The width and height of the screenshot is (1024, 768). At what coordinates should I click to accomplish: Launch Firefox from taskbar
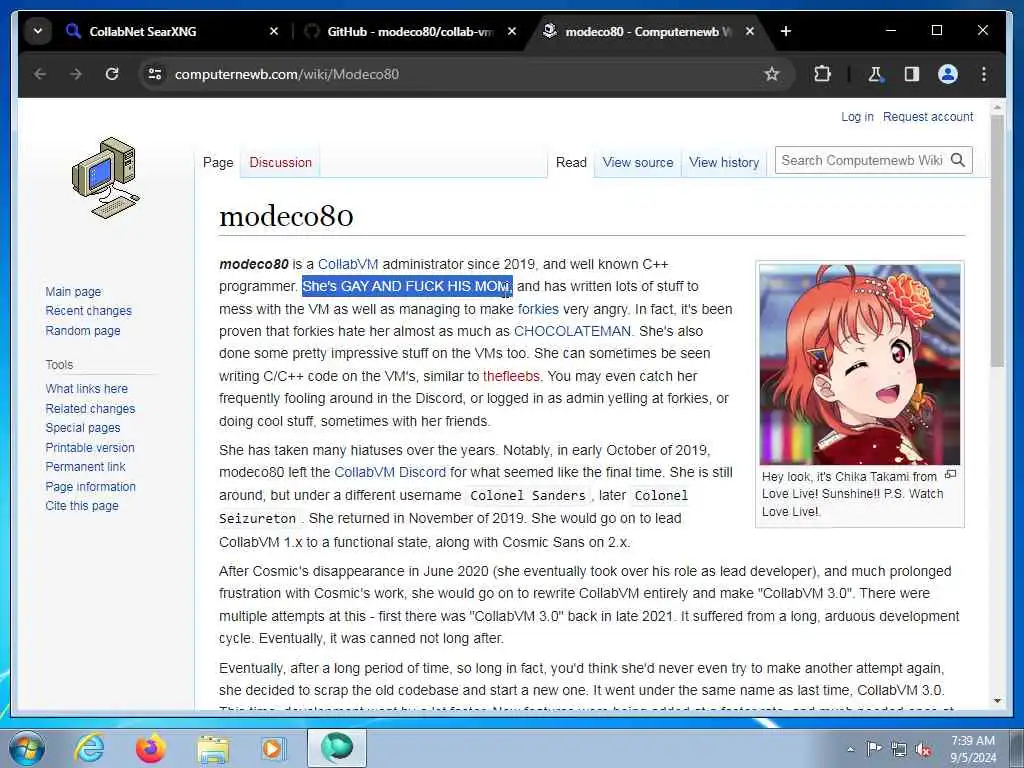(151, 748)
